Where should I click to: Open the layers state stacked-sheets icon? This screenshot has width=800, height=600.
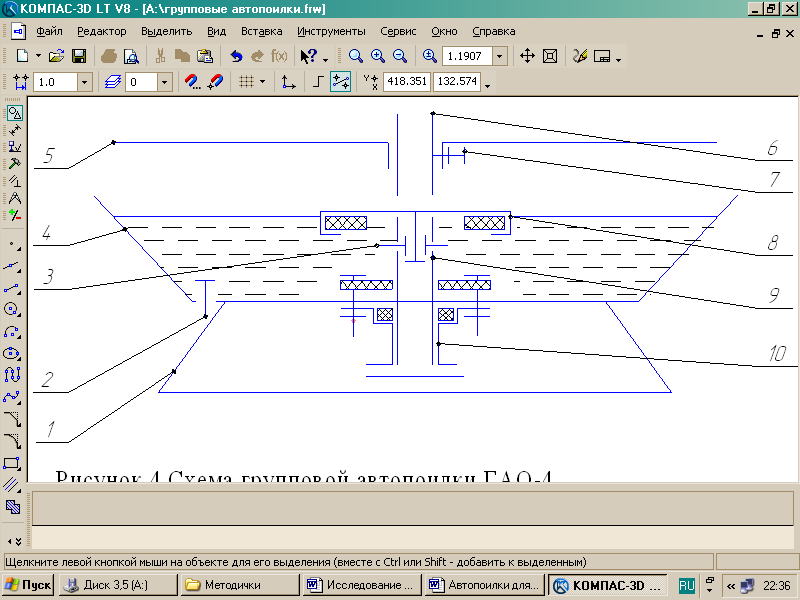pos(113,82)
